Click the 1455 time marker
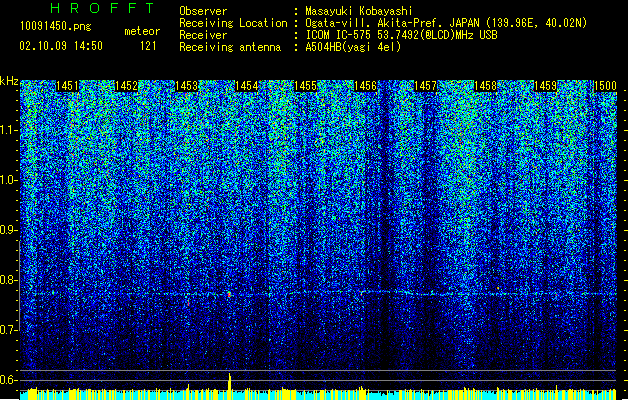Image resolution: width=629 pixels, height=400 pixels. [306, 86]
